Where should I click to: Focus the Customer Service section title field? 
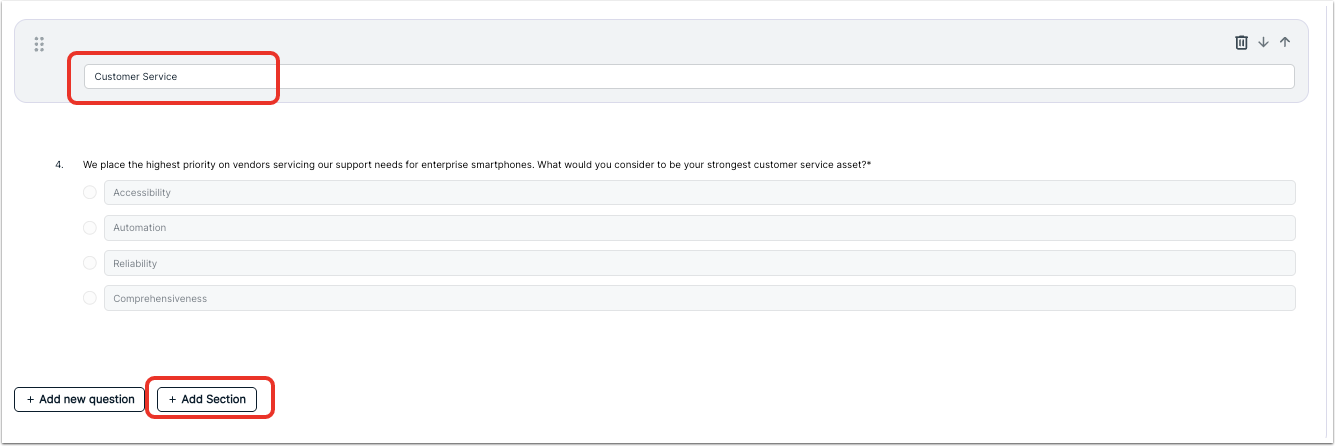pyautogui.click(x=689, y=76)
